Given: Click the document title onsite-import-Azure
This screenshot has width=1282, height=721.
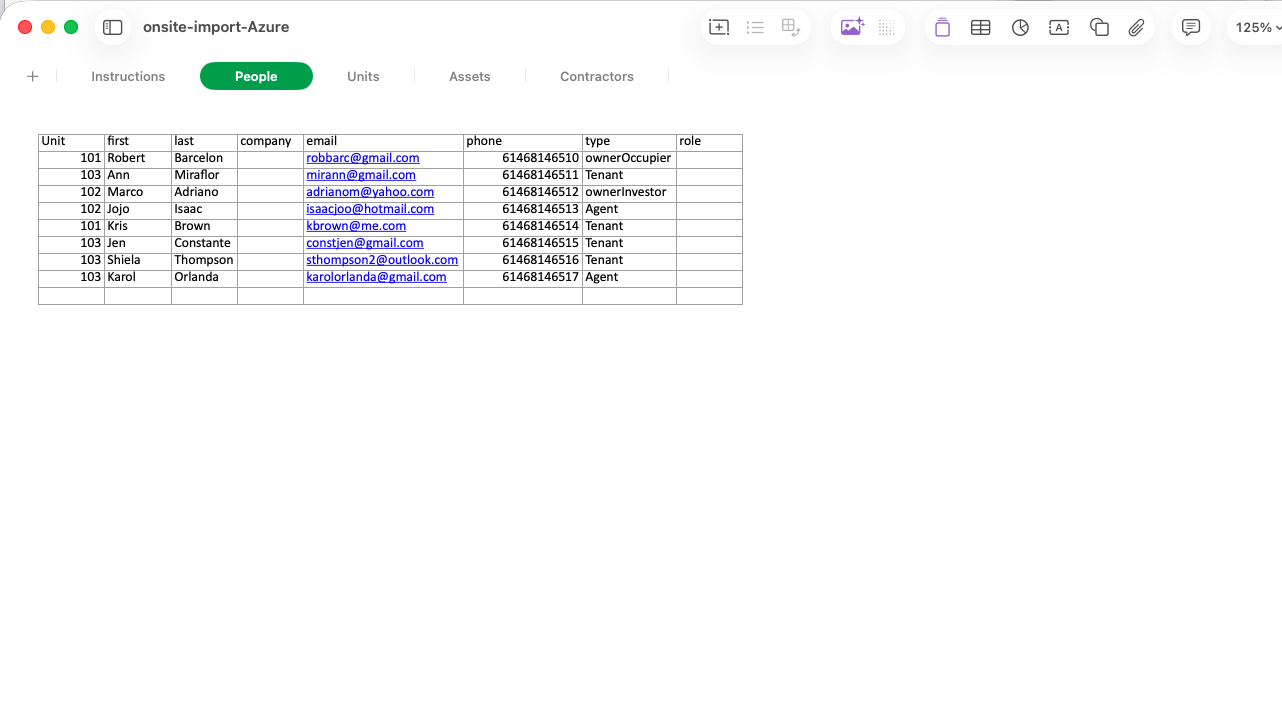Looking at the screenshot, I should click(x=216, y=27).
